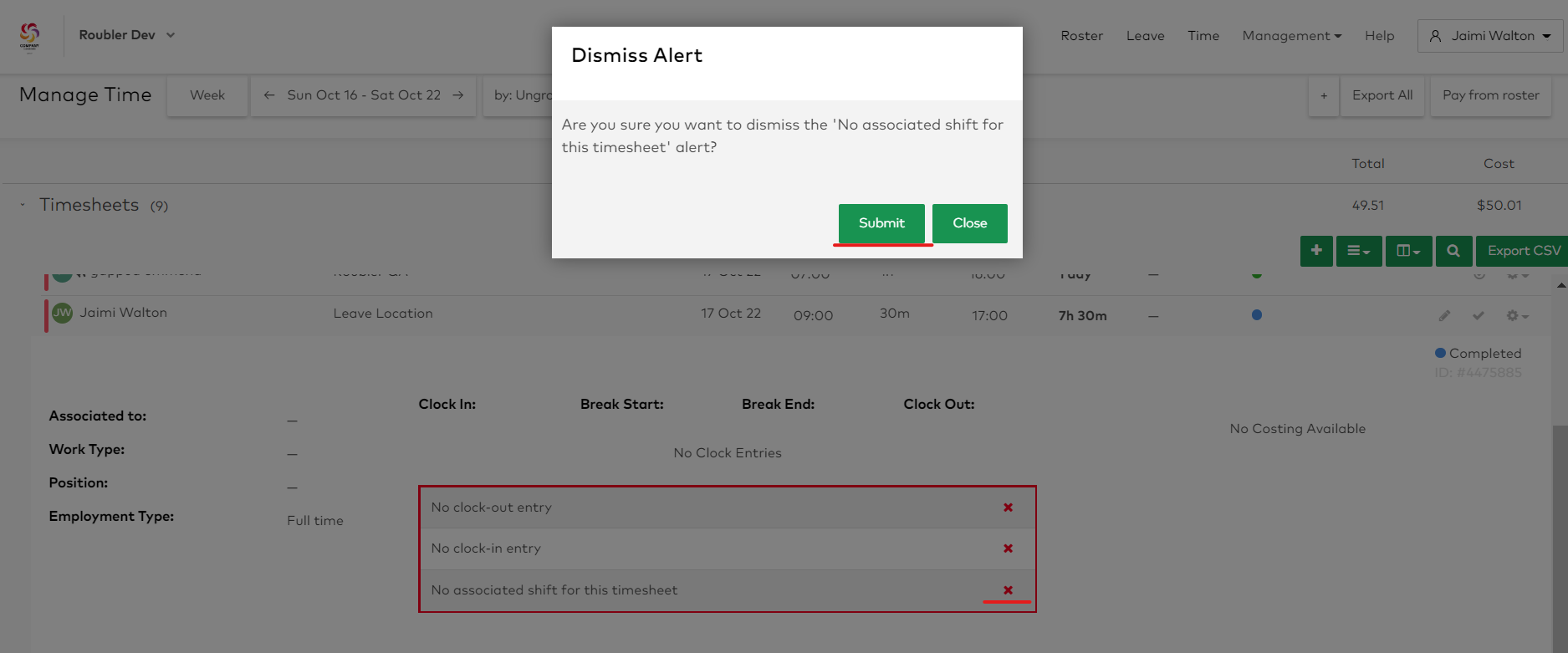1568x653 pixels.
Task: Click the blue status dot on Jaimi Walton's row
Action: point(1257,315)
